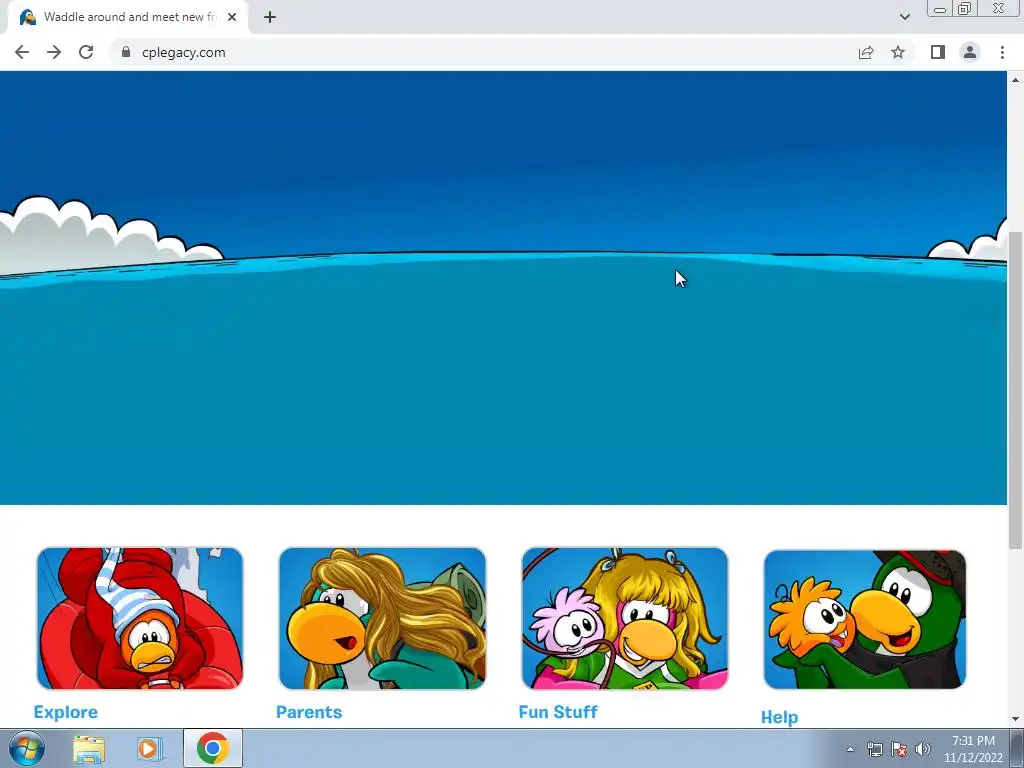Open the Explore red penguin thumbnail
Image resolution: width=1024 pixels, height=768 pixels.
(x=140, y=618)
